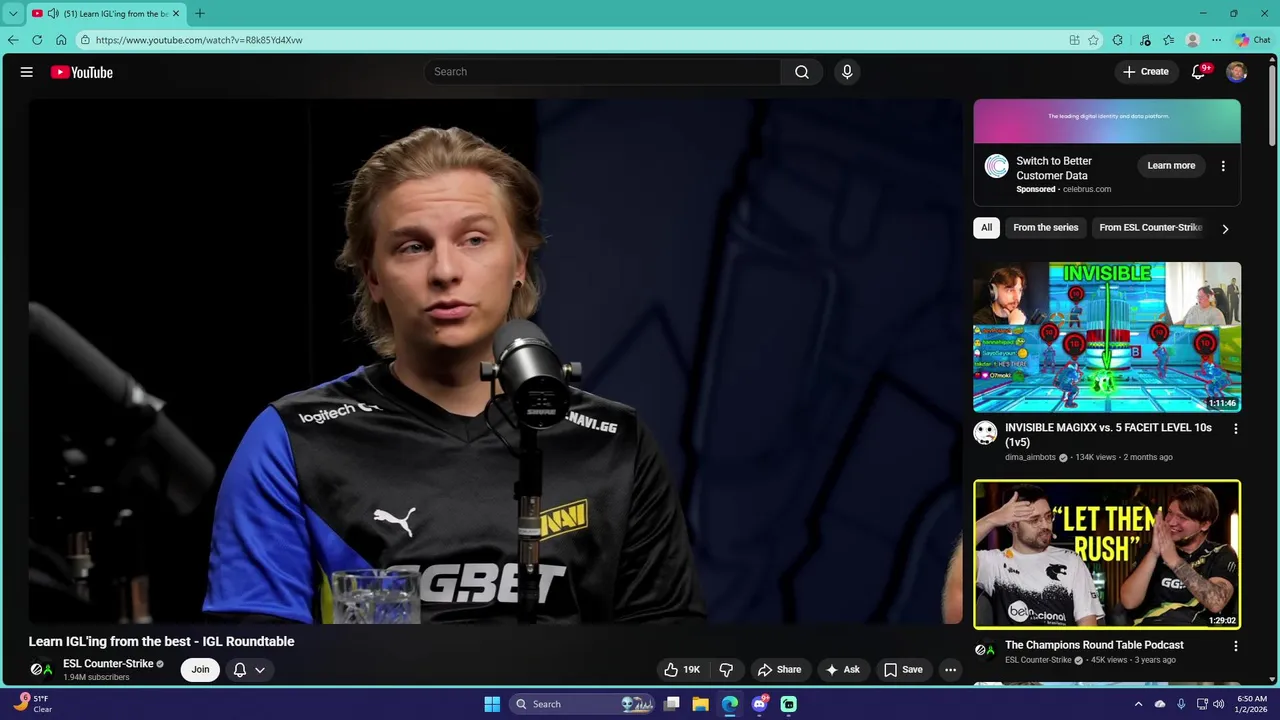Go to YouTube home via the logo
The image size is (1280, 720).
point(82,72)
